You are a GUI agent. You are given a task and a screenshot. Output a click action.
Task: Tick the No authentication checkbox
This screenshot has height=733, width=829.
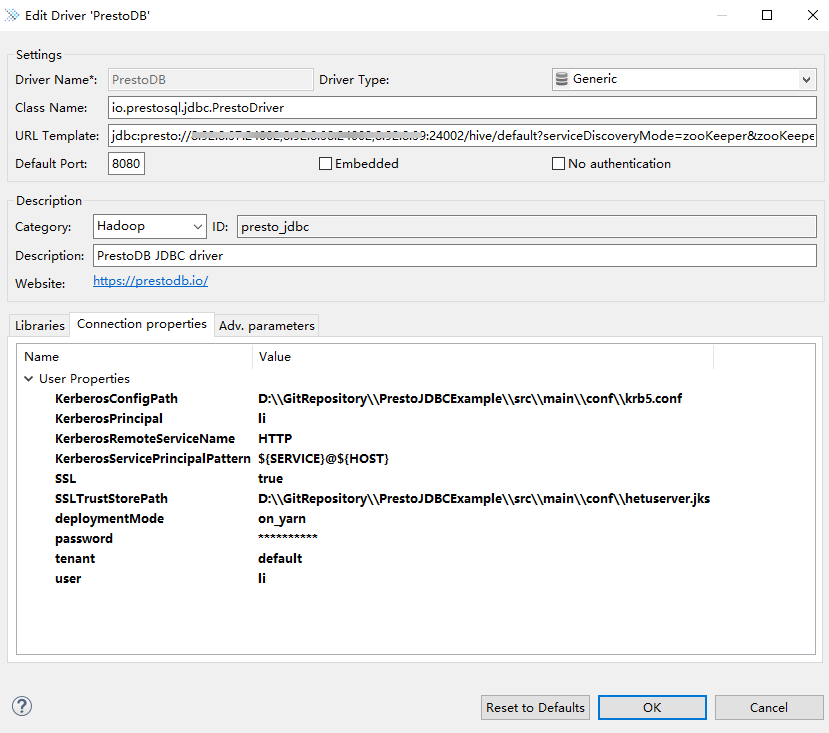(558, 164)
